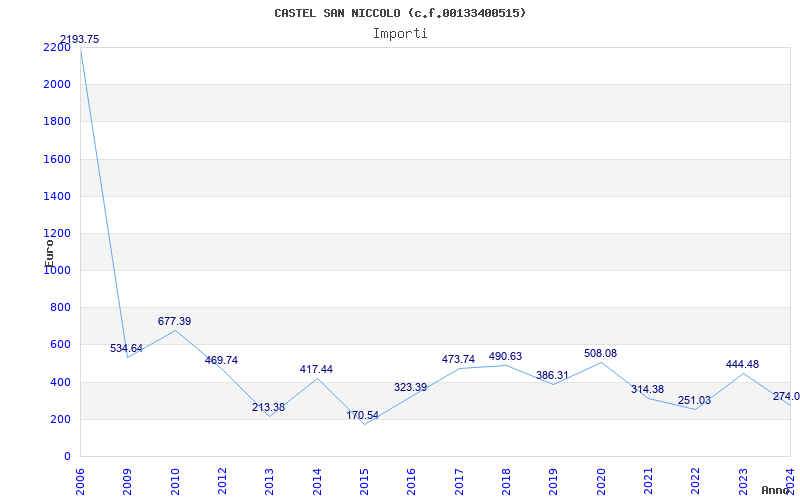Viewport: 800px width, 500px height.
Task: Click the 444.48 data label
Action: 742,364
